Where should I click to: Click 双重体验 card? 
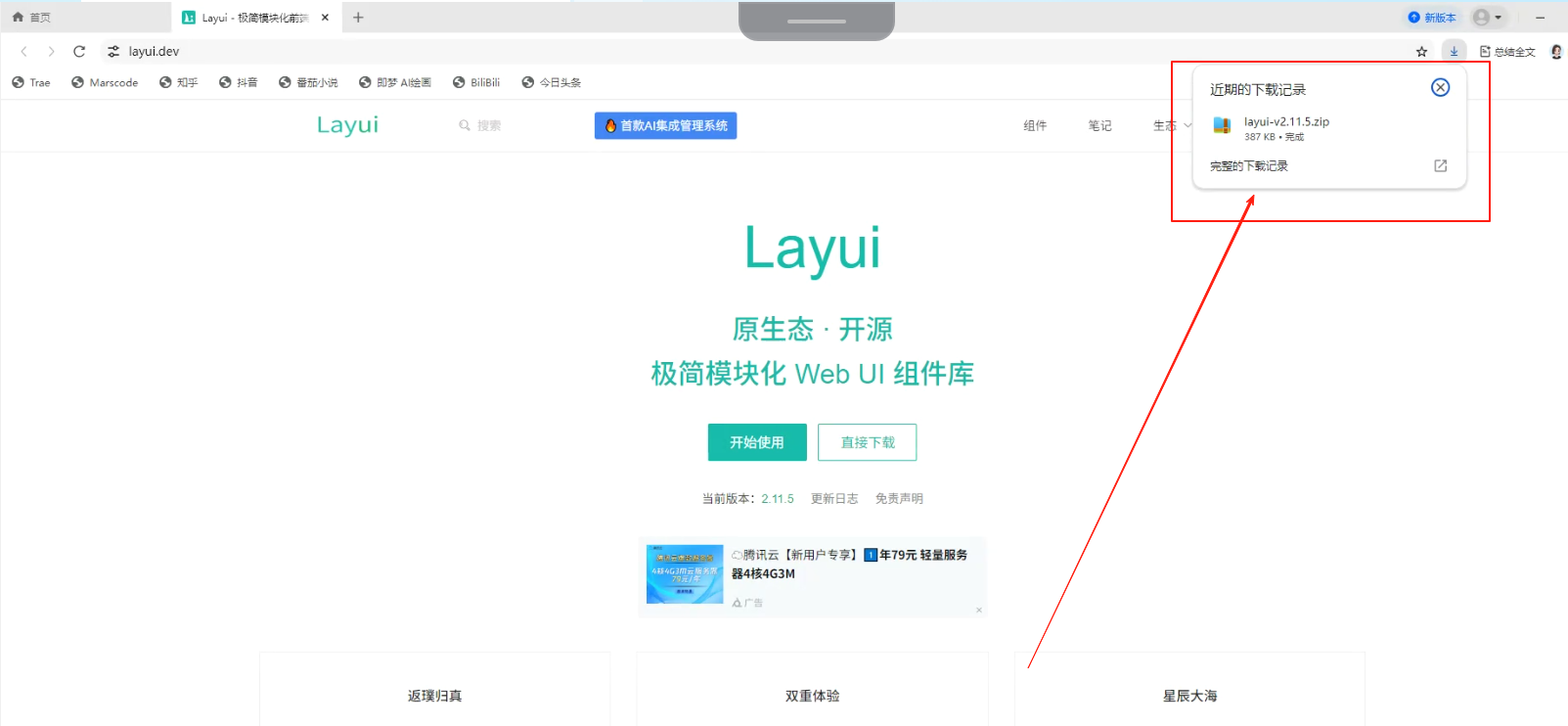coord(812,690)
